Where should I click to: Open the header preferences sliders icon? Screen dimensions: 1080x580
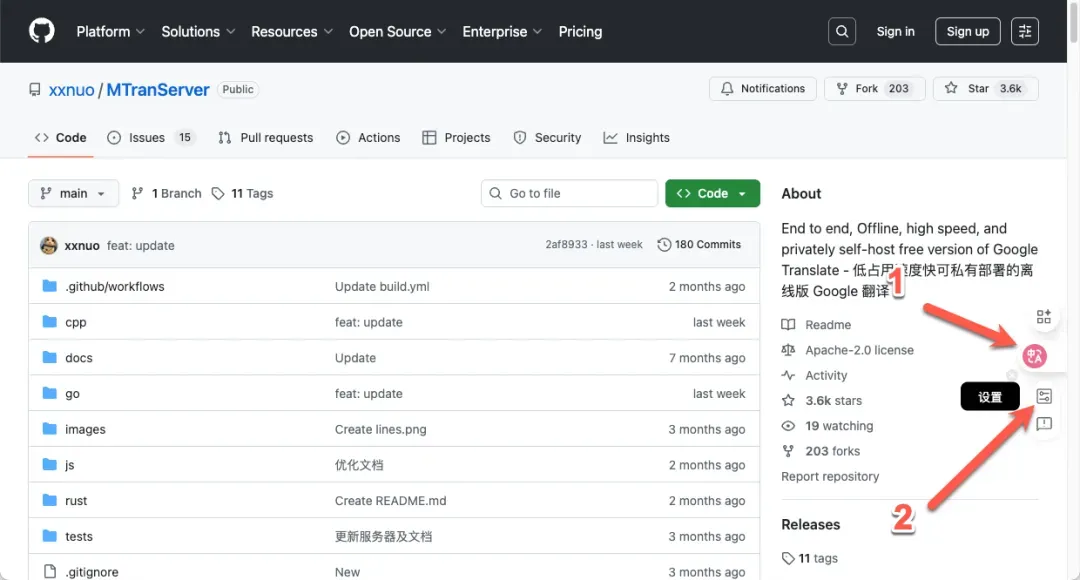point(1025,31)
